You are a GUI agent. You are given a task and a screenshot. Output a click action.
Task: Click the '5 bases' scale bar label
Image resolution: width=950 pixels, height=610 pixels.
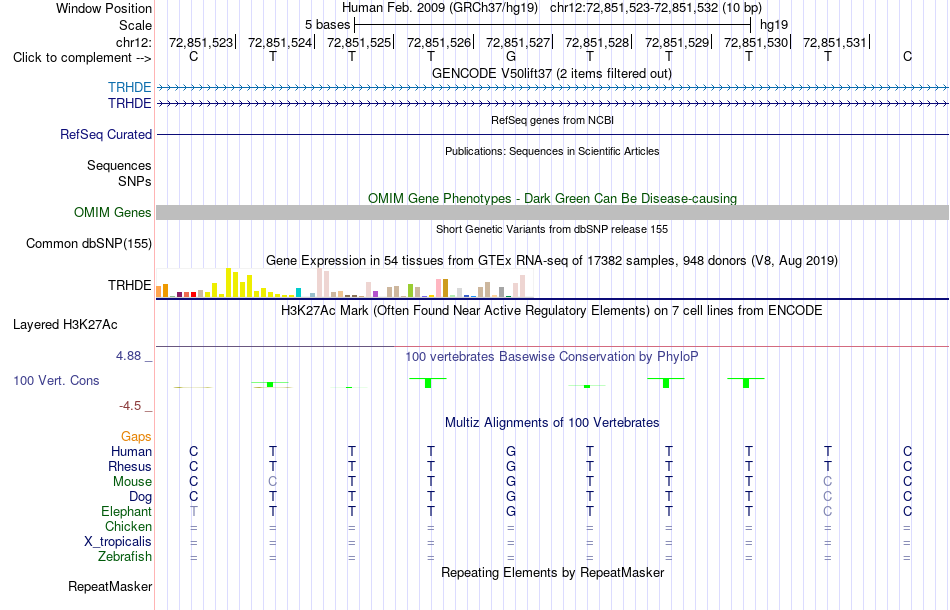(x=327, y=25)
